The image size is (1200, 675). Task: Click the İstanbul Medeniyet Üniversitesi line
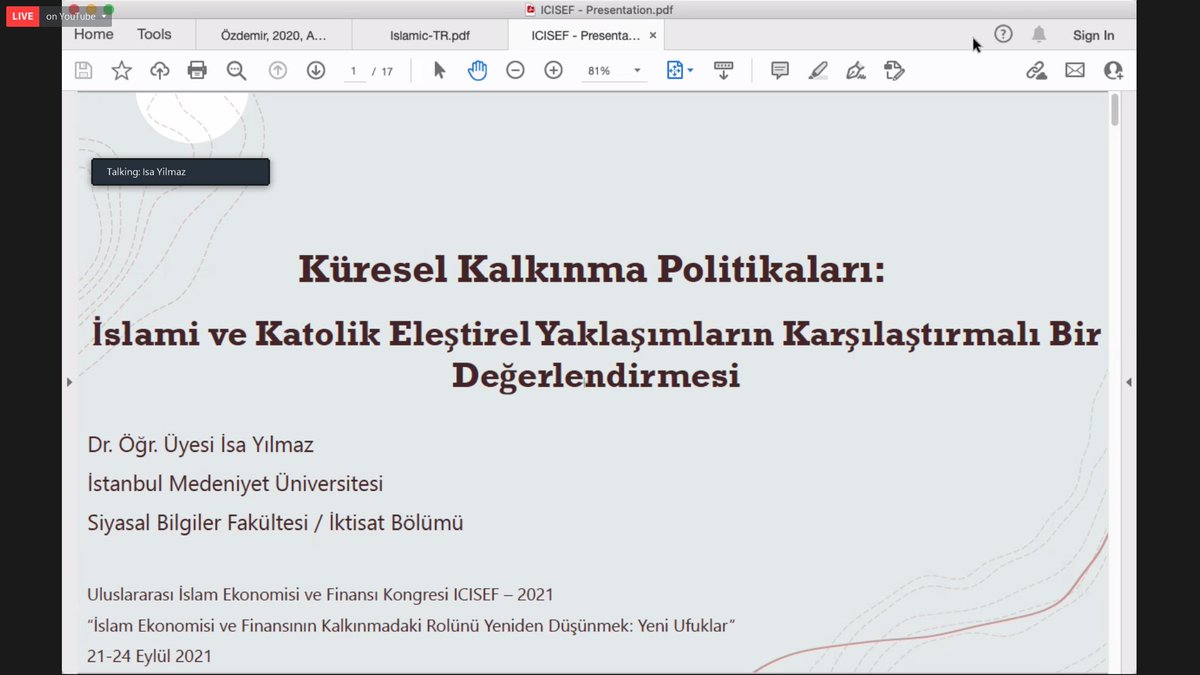(235, 484)
